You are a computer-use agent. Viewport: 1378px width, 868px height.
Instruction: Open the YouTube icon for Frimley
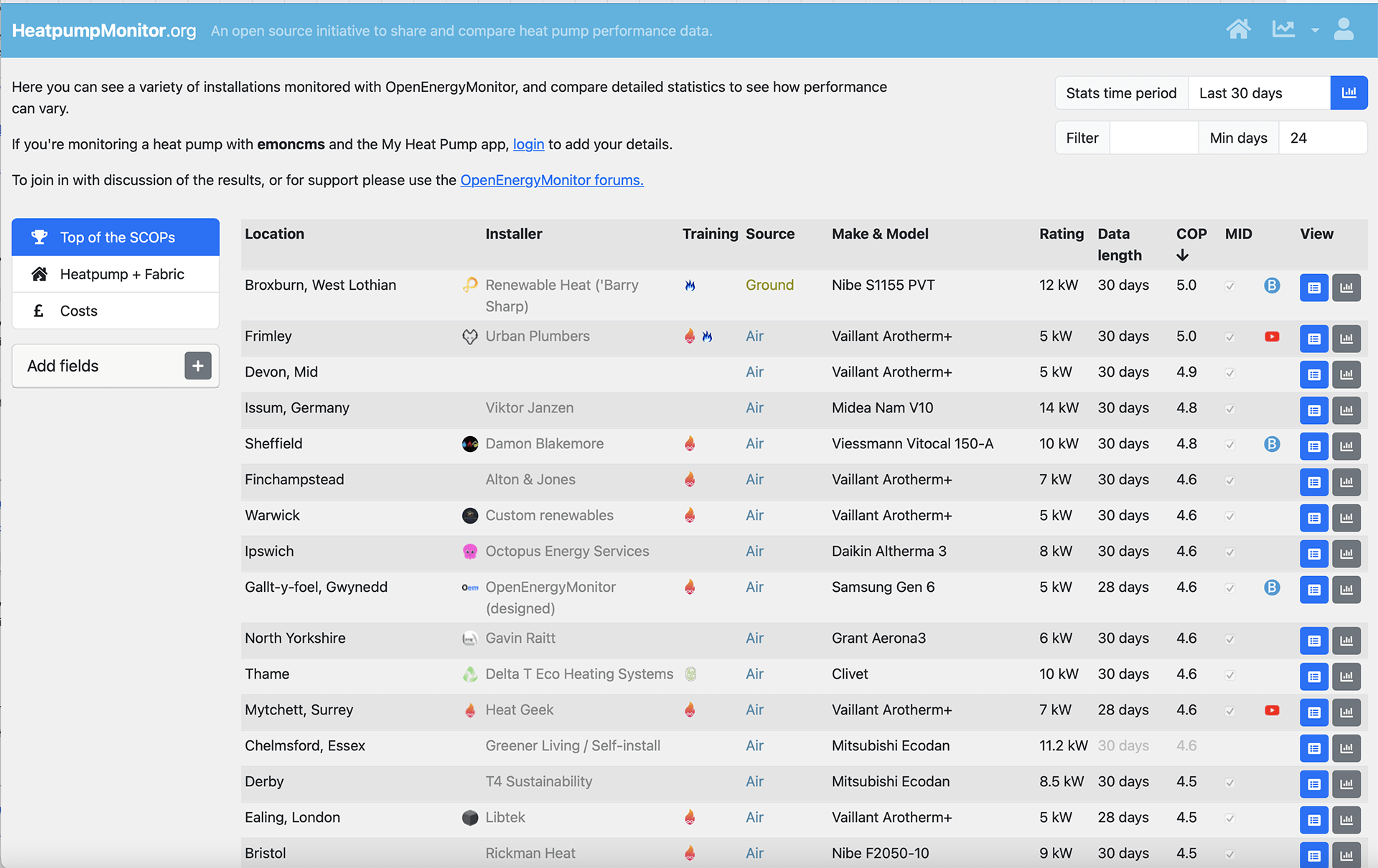tap(1272, 336)
